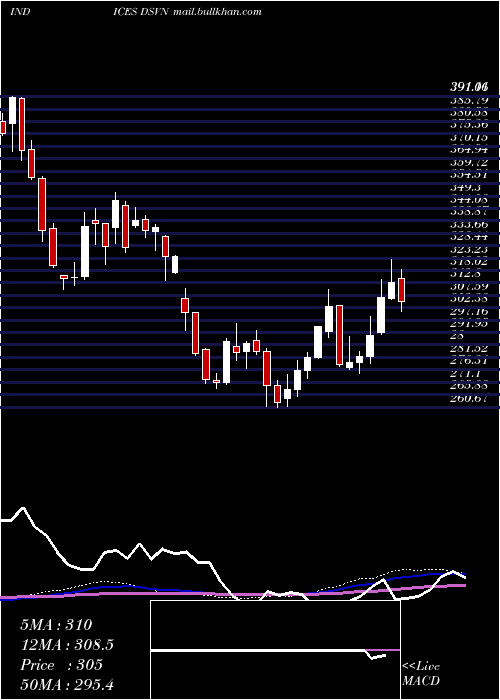Select the 370.15 price level label
The width and height of the screenshot is (500, 700).
click(x=469, y=138)
